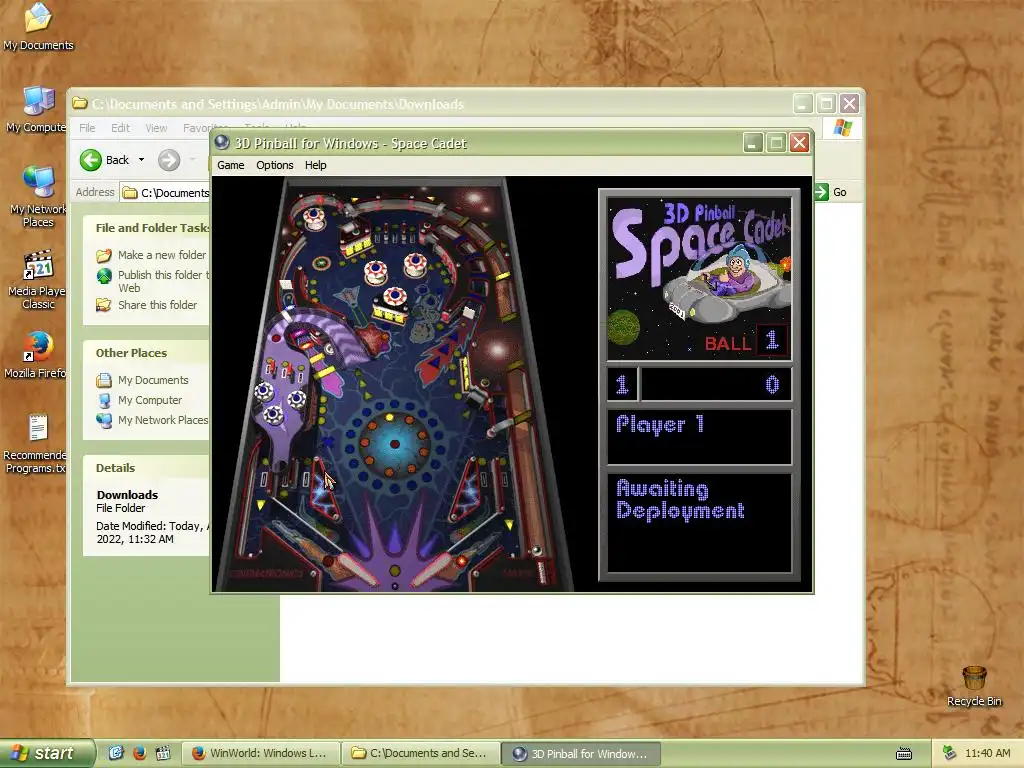Click the Go button next to the address bar

point(831,192)
